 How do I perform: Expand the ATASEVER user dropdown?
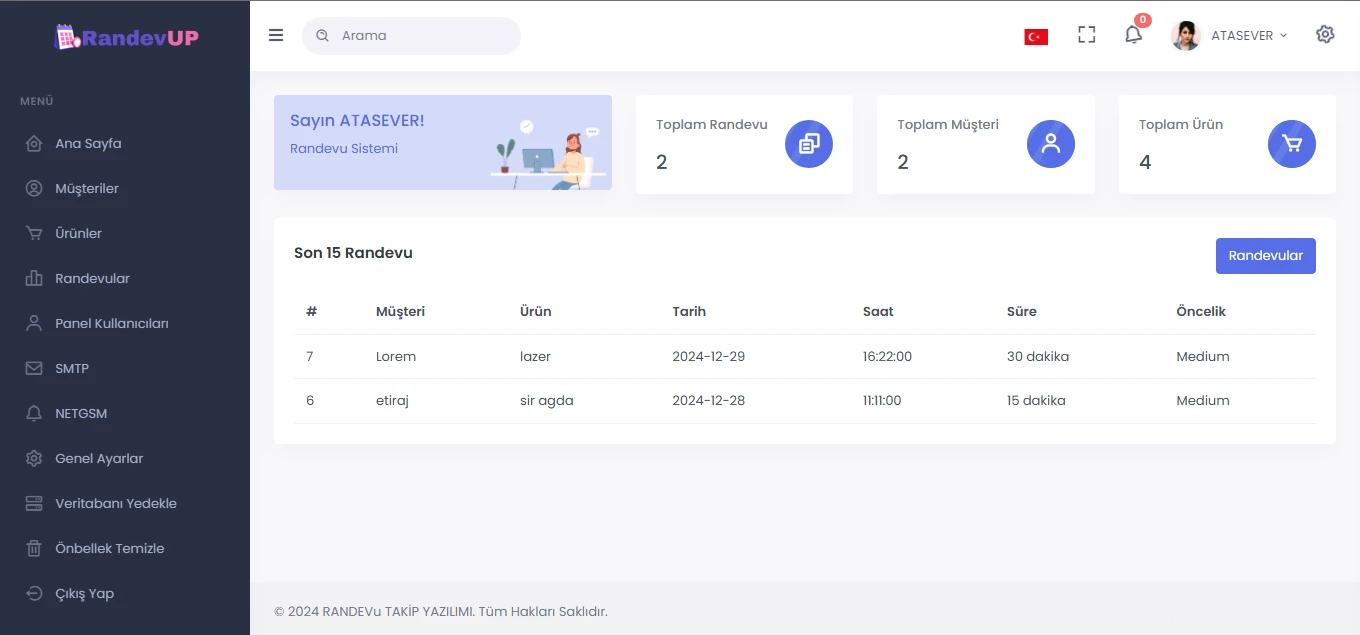pyautogui.click(x=1248, y=35)
